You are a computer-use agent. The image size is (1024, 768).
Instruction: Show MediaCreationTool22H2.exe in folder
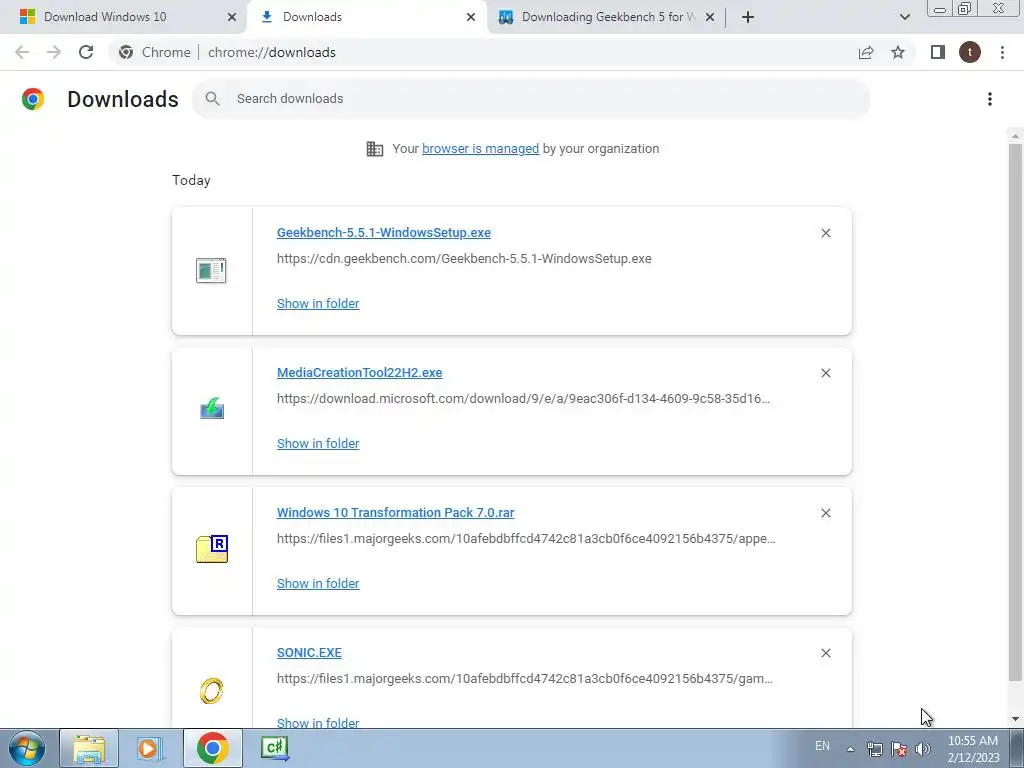click(x=318, y=443)
